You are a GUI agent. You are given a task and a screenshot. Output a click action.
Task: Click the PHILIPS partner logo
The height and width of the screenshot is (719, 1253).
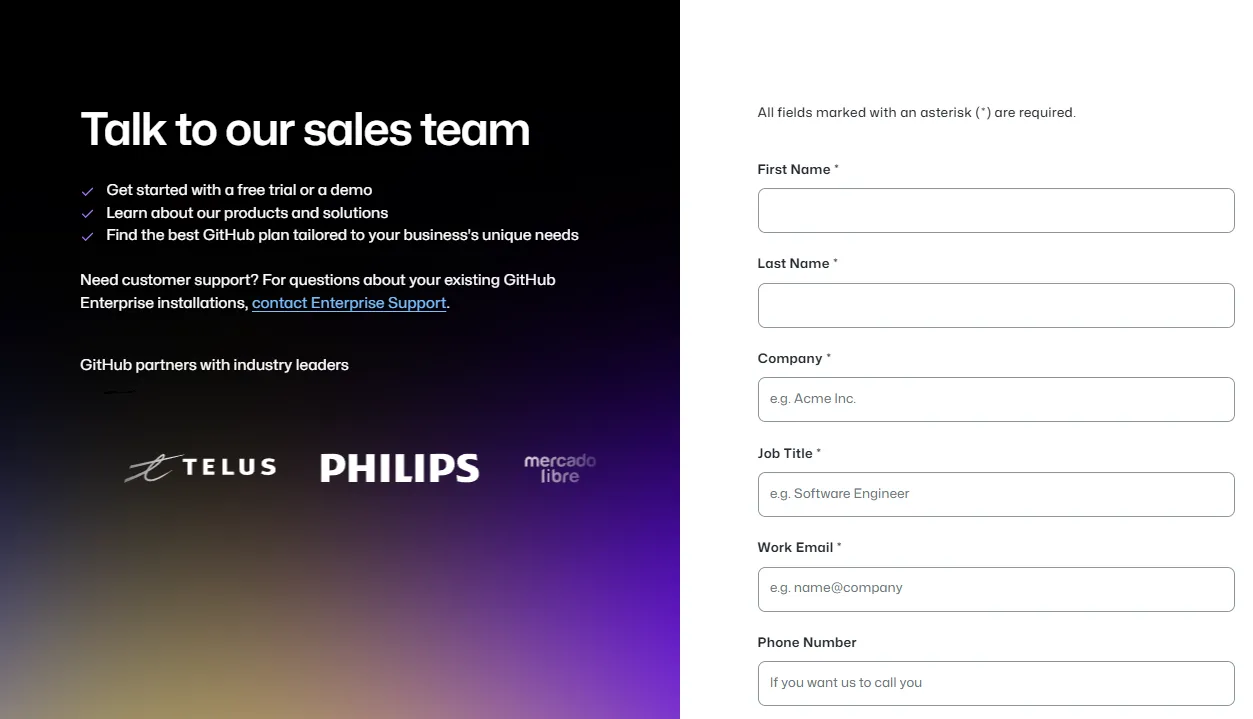(399, 468)
